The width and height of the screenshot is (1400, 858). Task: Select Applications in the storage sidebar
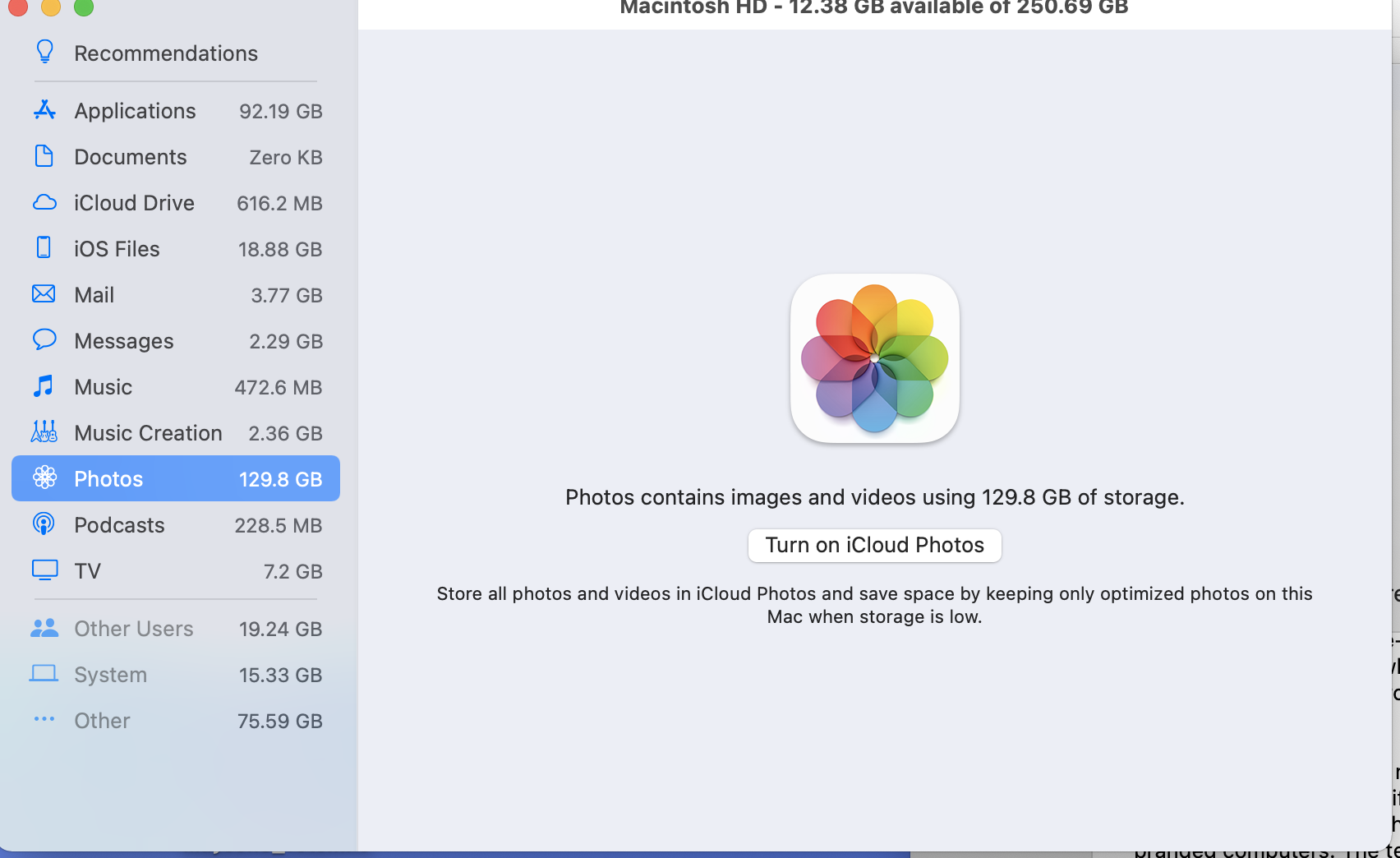point(176,110)
